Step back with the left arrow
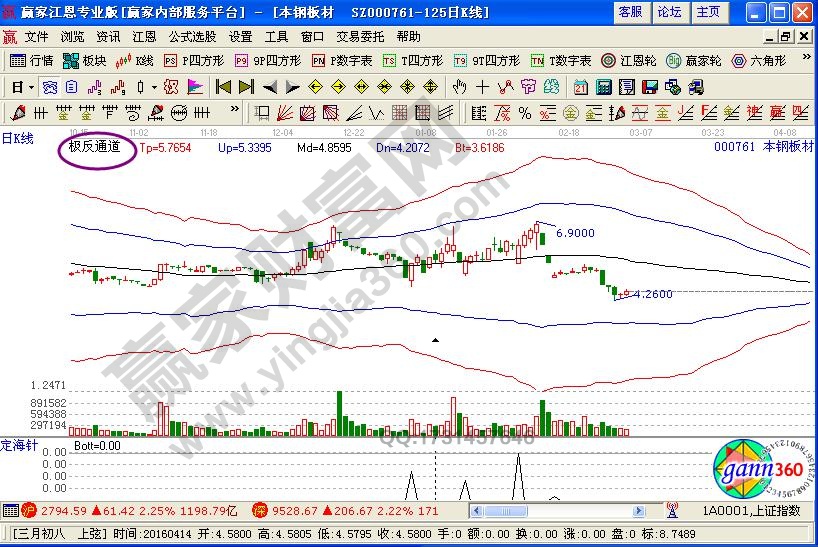The width and height of the screenshot is (818, 547). [270, 87]
